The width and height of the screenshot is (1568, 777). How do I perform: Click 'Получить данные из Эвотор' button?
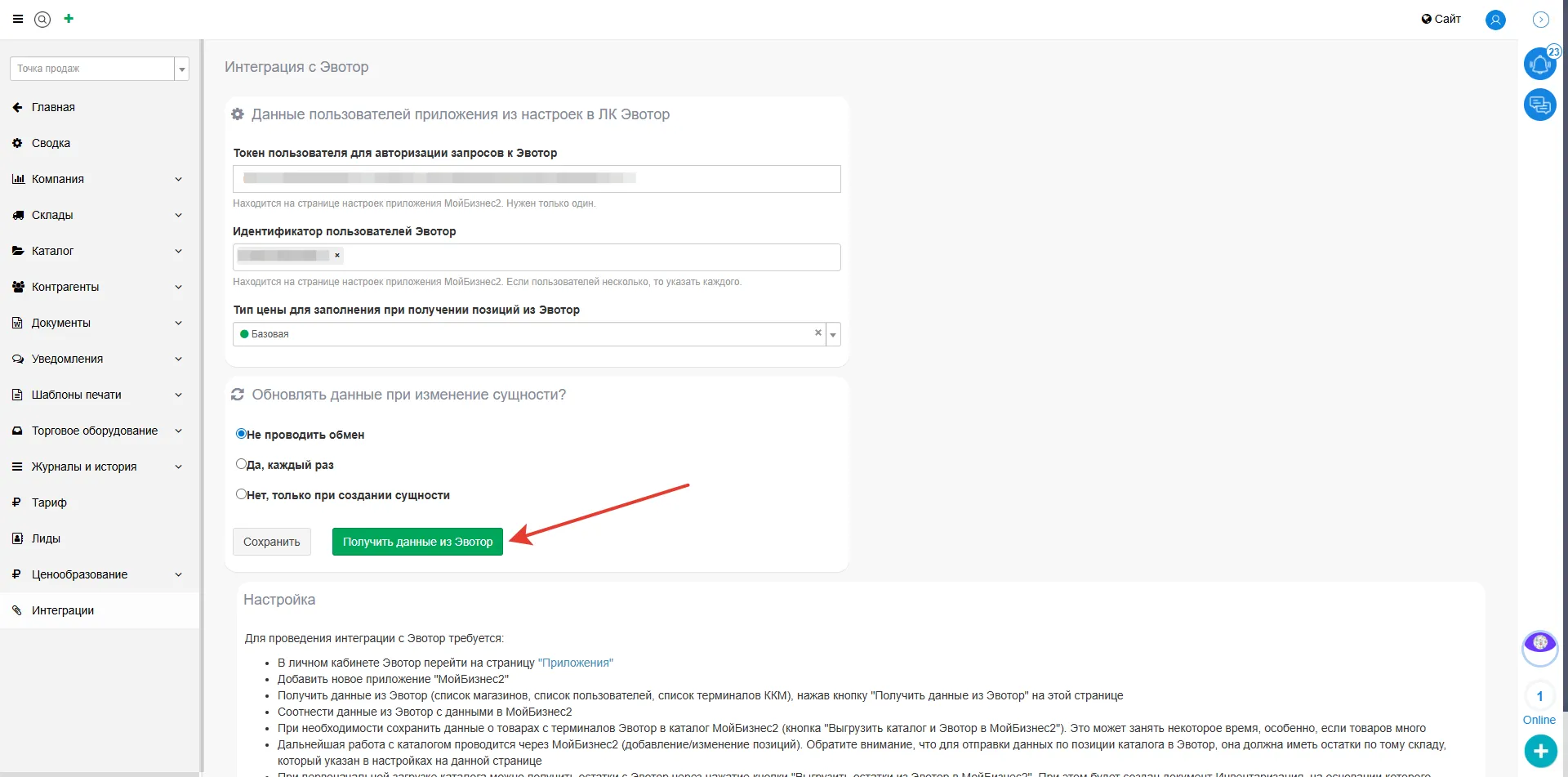click(417, 542)
